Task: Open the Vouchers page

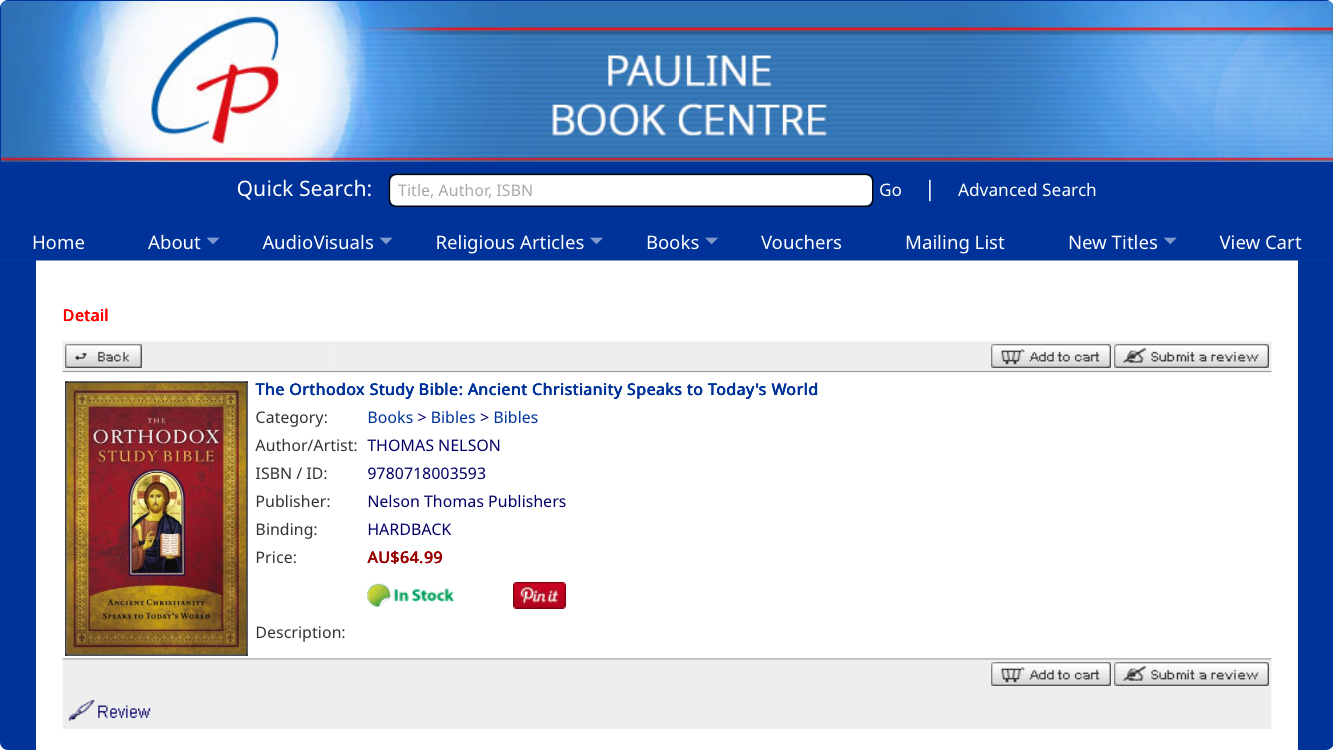Action: pyautogui.click(x=801, y=242)
